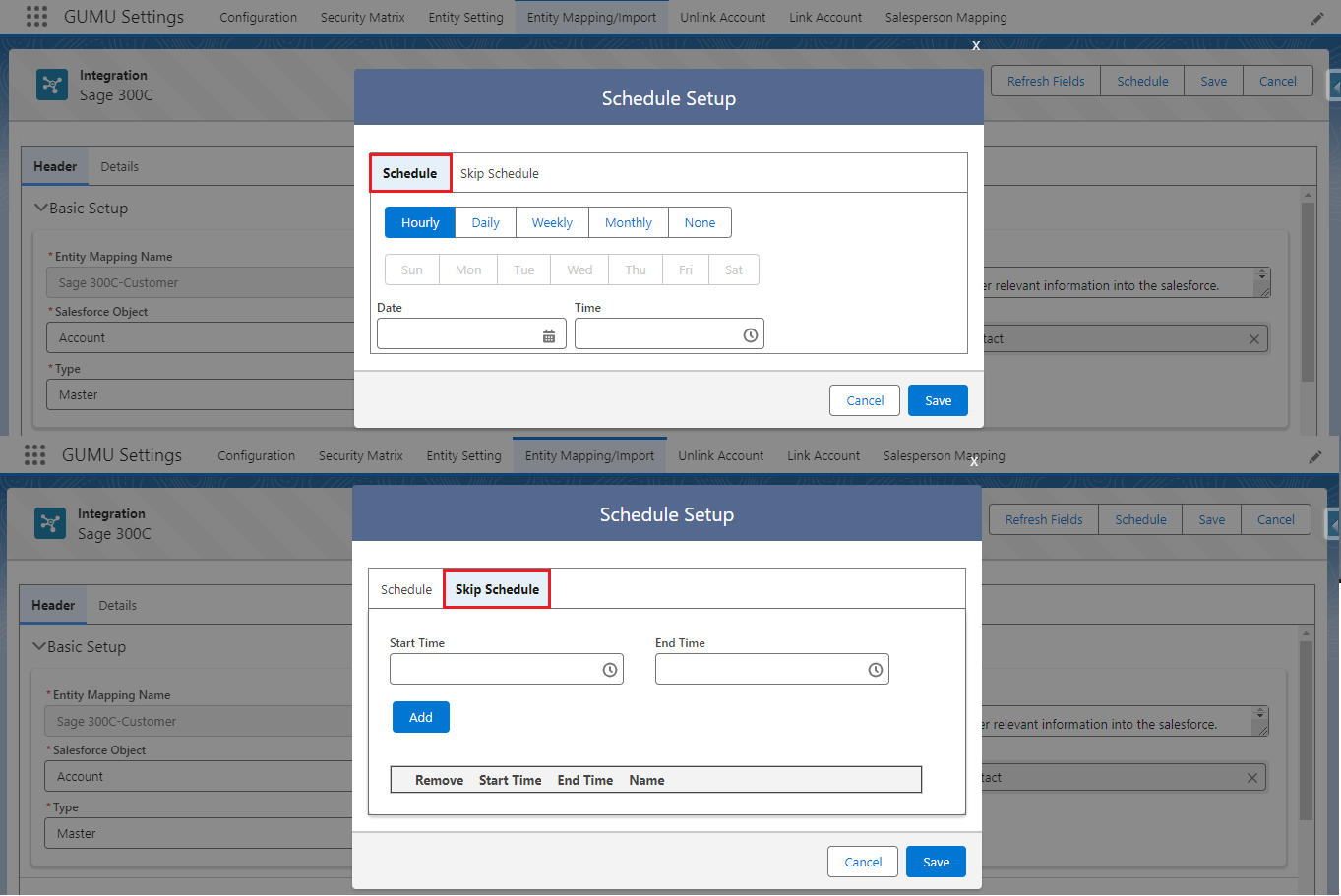This screenshot has width=1341, height=896.
Task: Click inside the Start Time input box
Action: click(x=494, y=670)
